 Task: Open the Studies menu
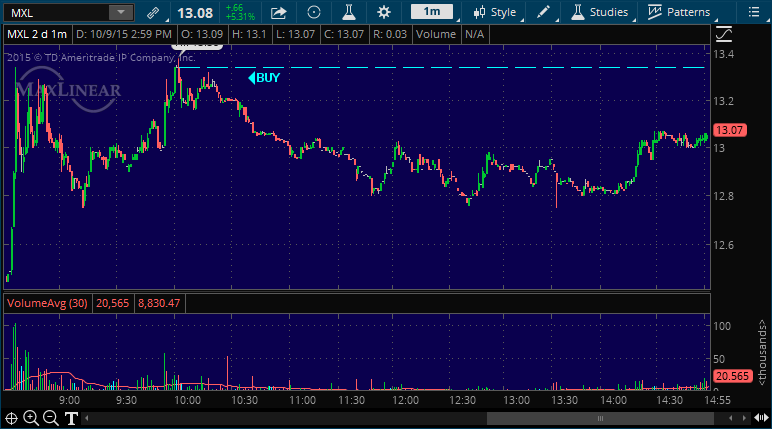coord(600,13)
